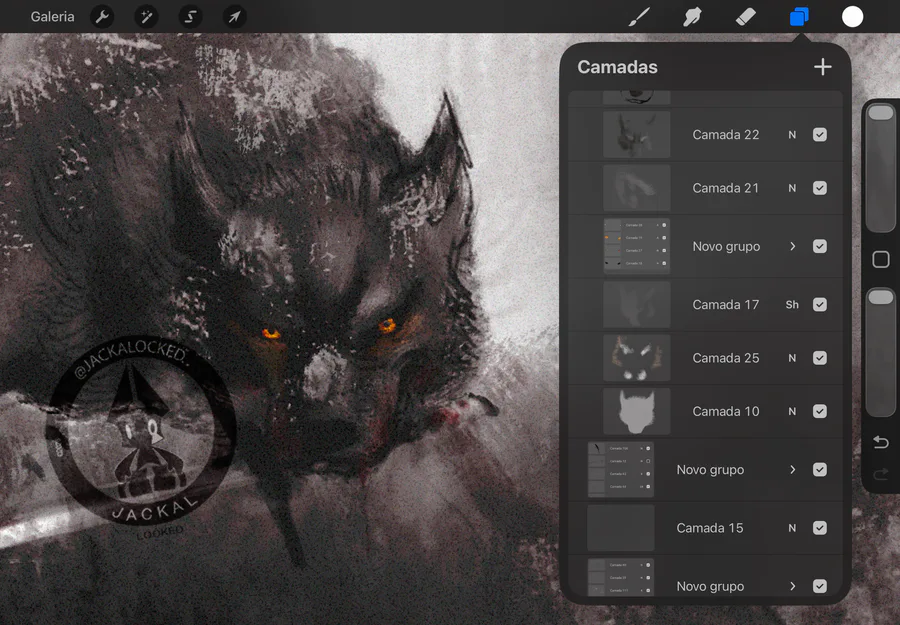Viewport: 900px width, 625px height.
Task: Adjust the brush opacity slider
Action: coord(880,352)
